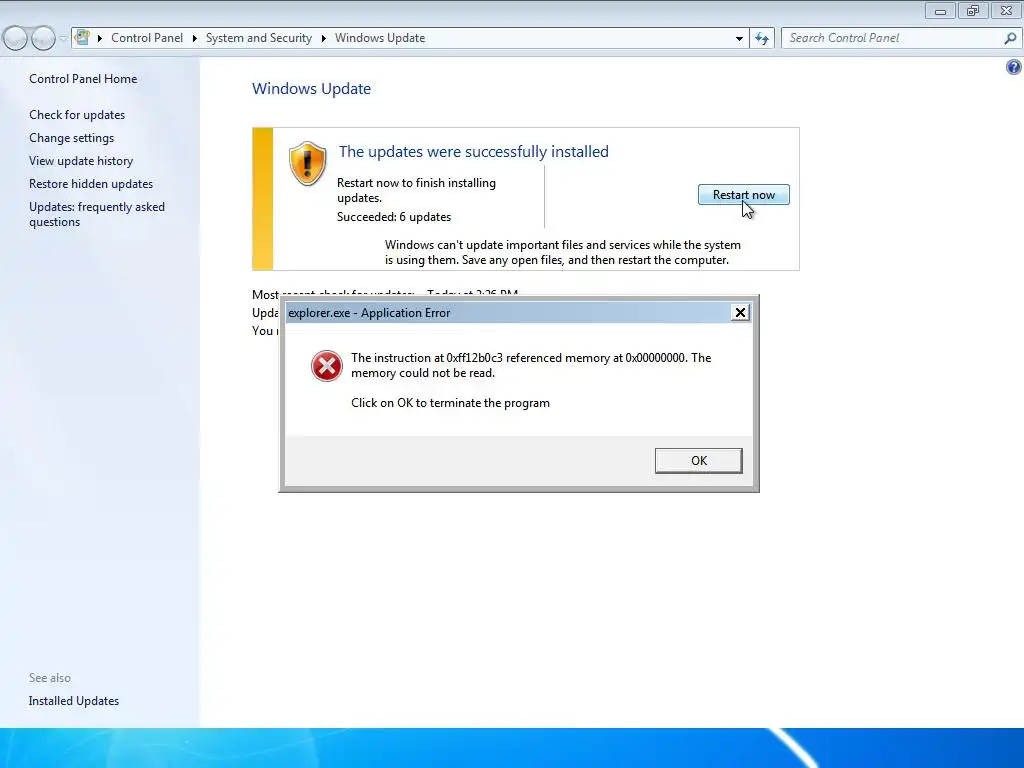Click OK in the explorer.exe error dialog
1024x768 pixels.
pos(698,460)
